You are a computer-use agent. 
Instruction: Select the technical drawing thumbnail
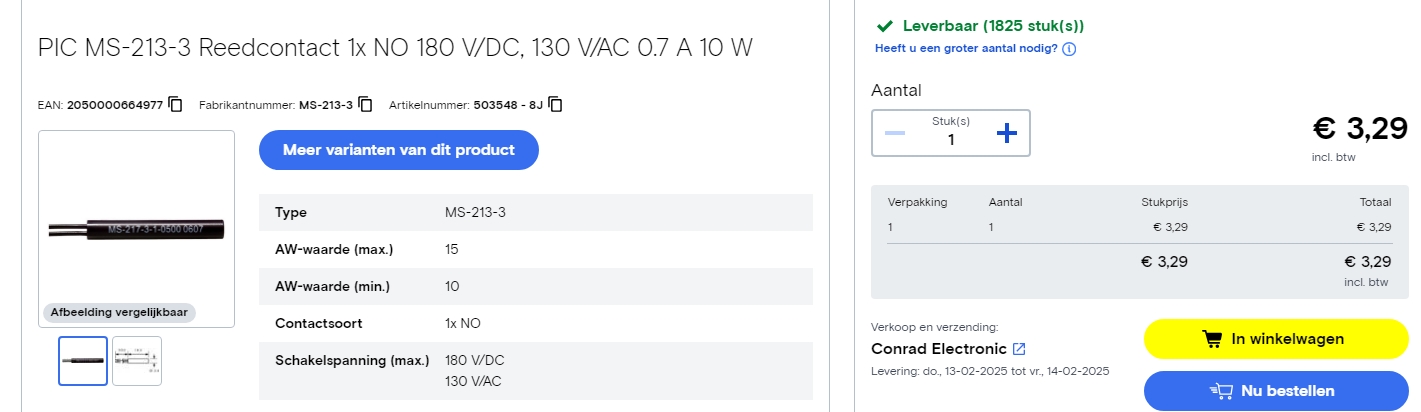tap(137, 361)
